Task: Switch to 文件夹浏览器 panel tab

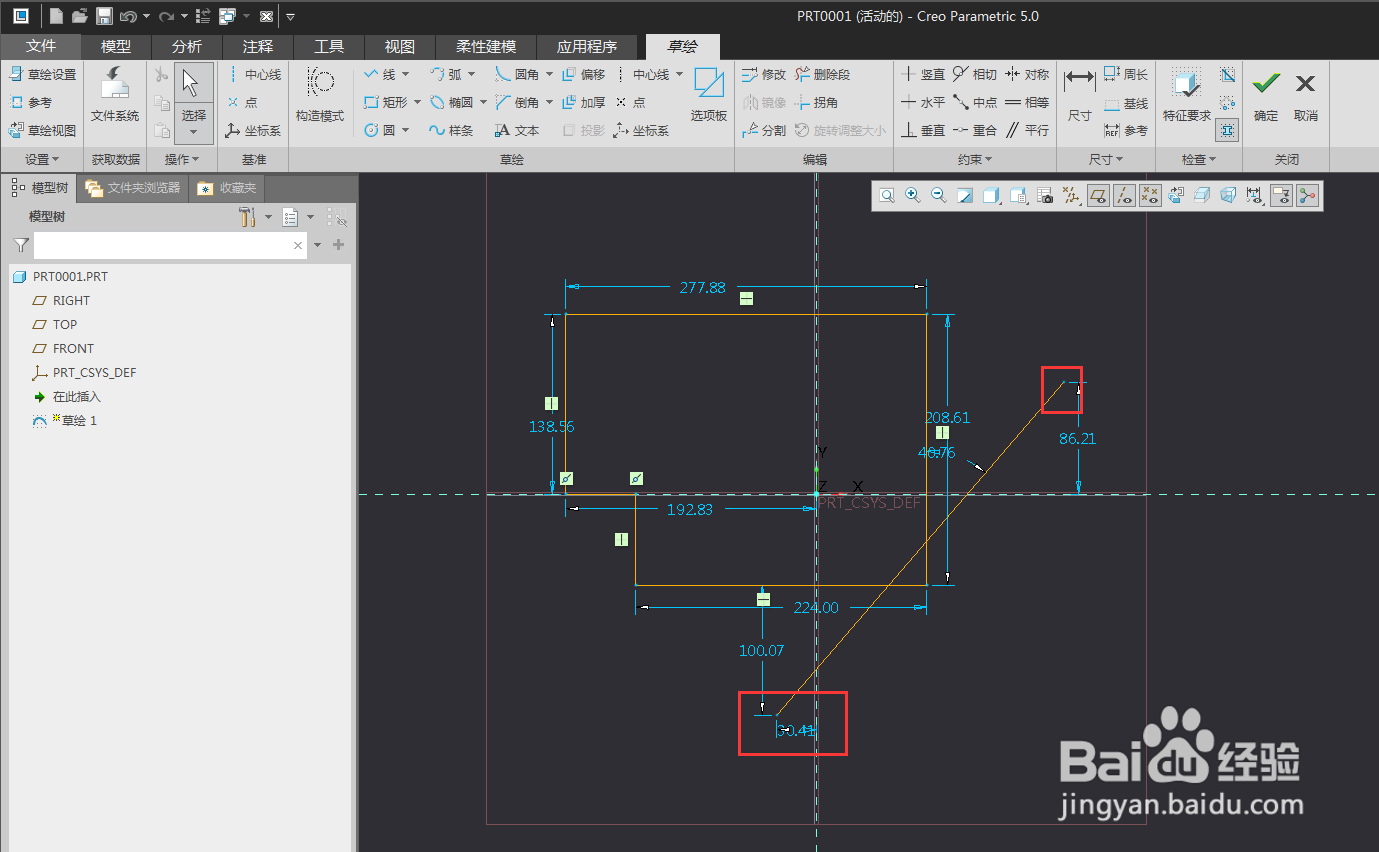Action: click(x=132, y=188)
